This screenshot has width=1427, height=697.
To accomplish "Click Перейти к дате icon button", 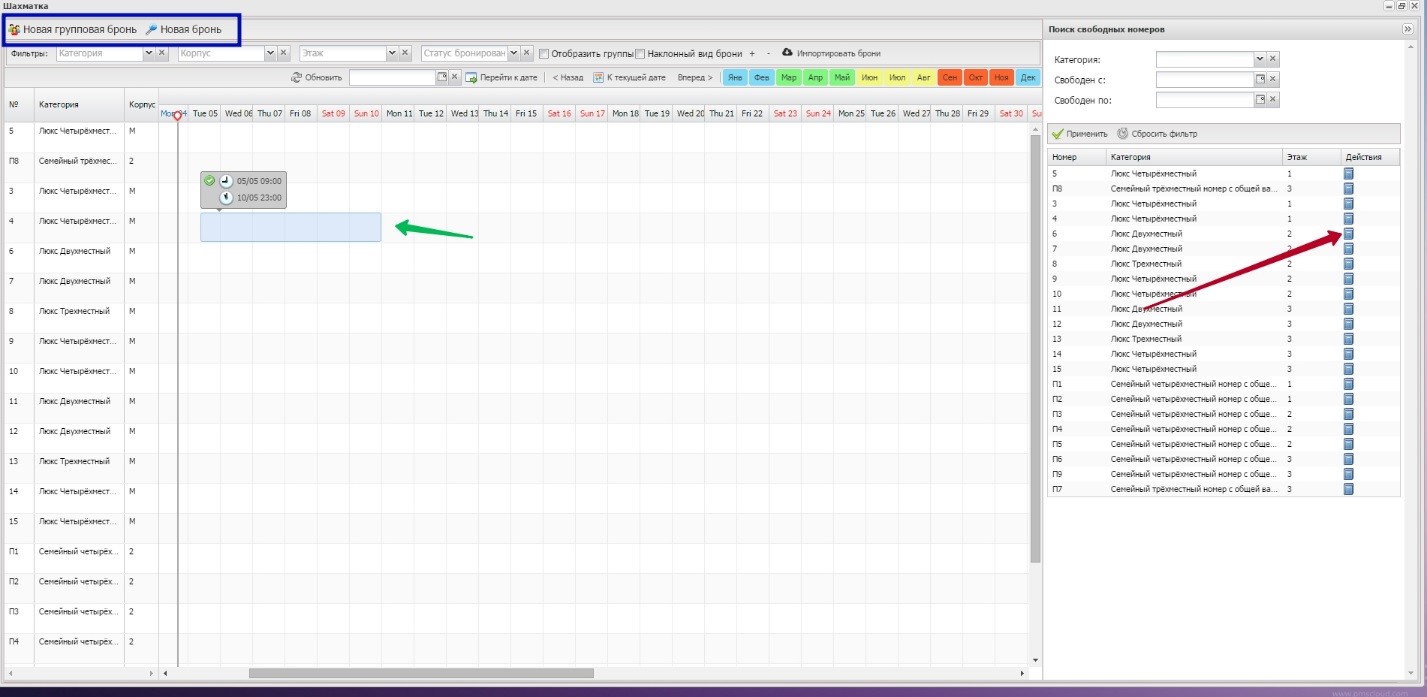I will click(x=471, y=77).
